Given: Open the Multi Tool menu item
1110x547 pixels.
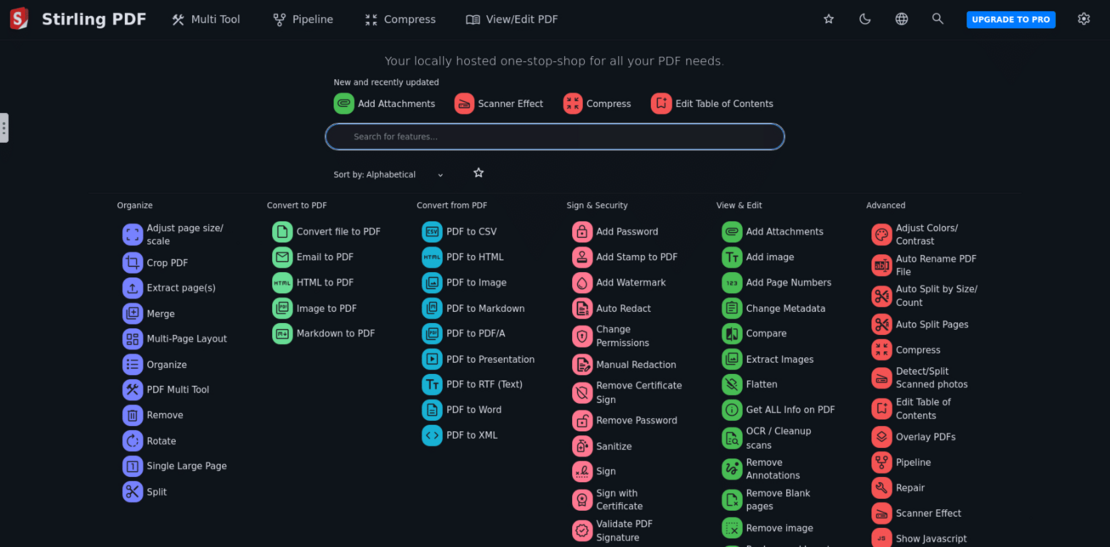Looking at the screenshot, I should [x=206, y=19].
